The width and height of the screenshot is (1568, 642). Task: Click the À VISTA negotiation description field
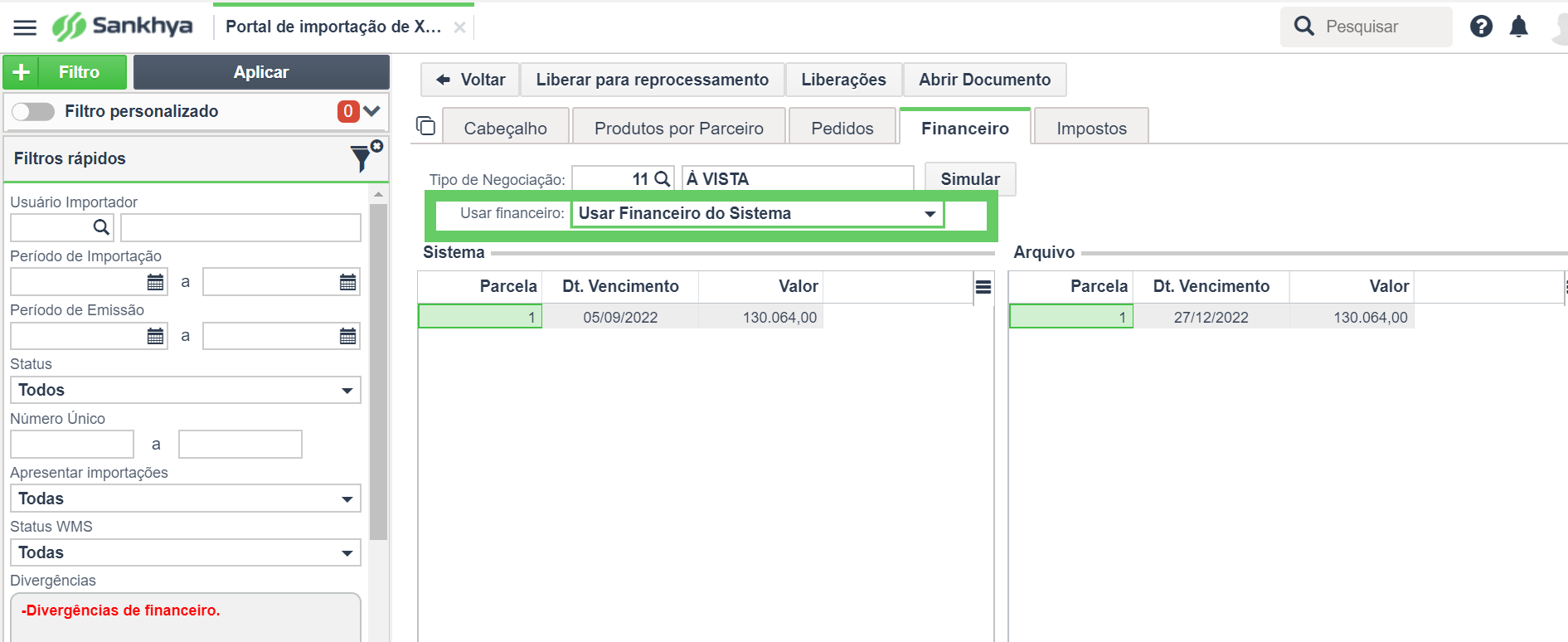(x=798, y=179)
